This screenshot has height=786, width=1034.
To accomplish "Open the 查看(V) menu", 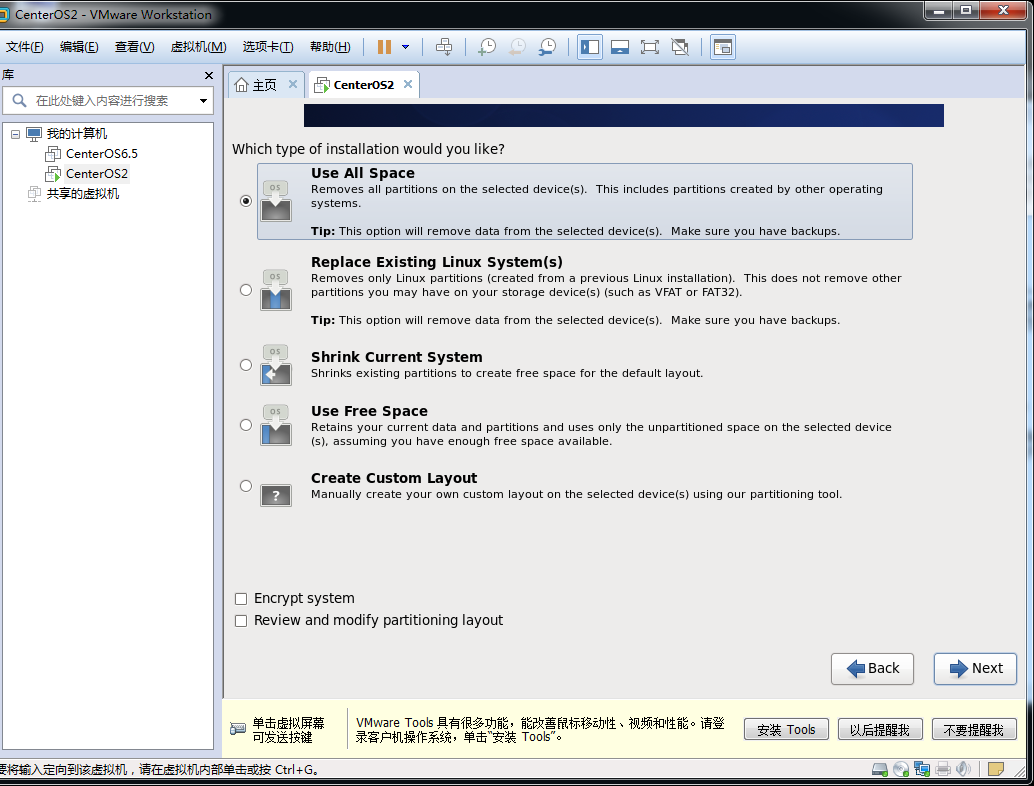I will coord(135,47).
